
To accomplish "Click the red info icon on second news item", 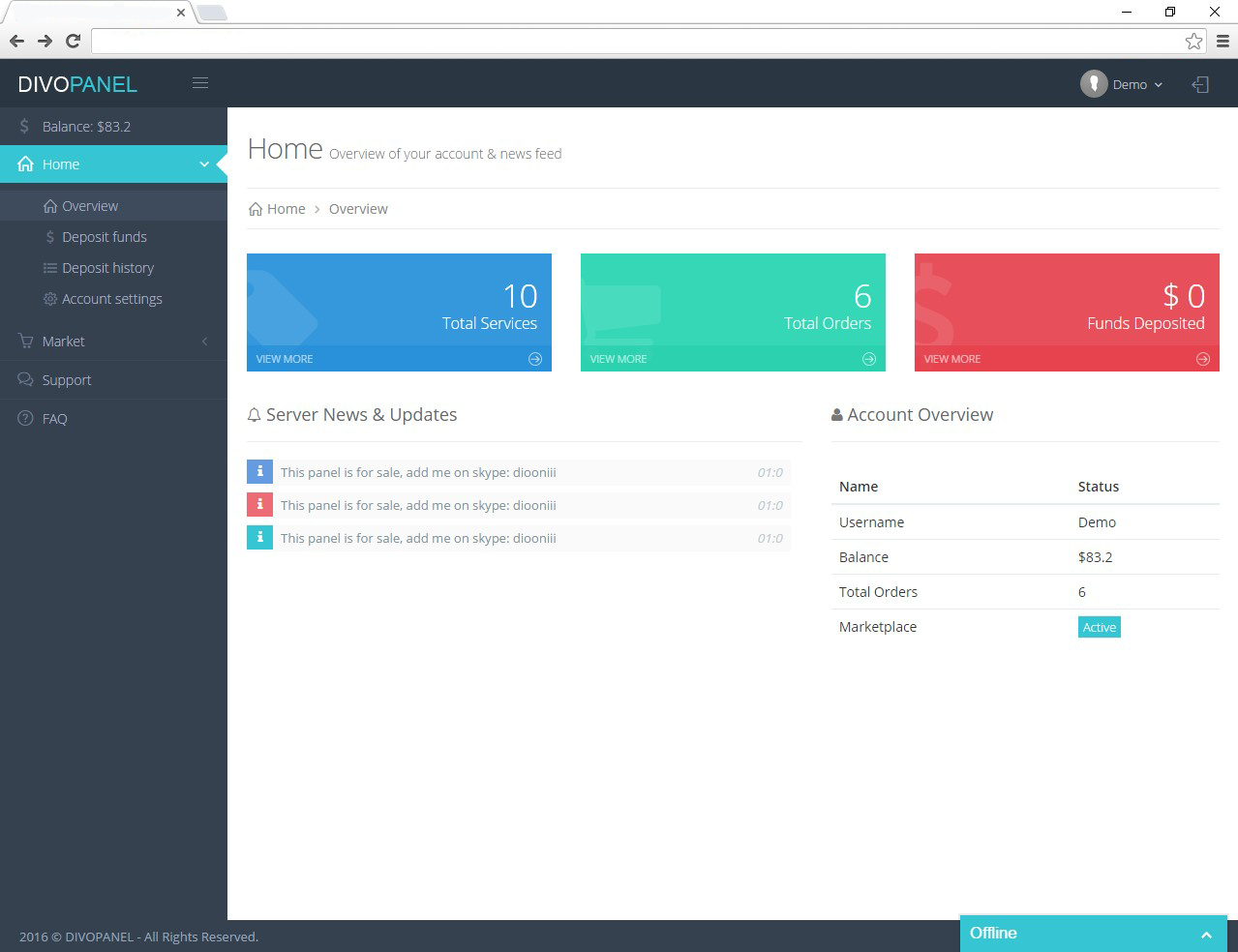I will (x=259, y=505).
